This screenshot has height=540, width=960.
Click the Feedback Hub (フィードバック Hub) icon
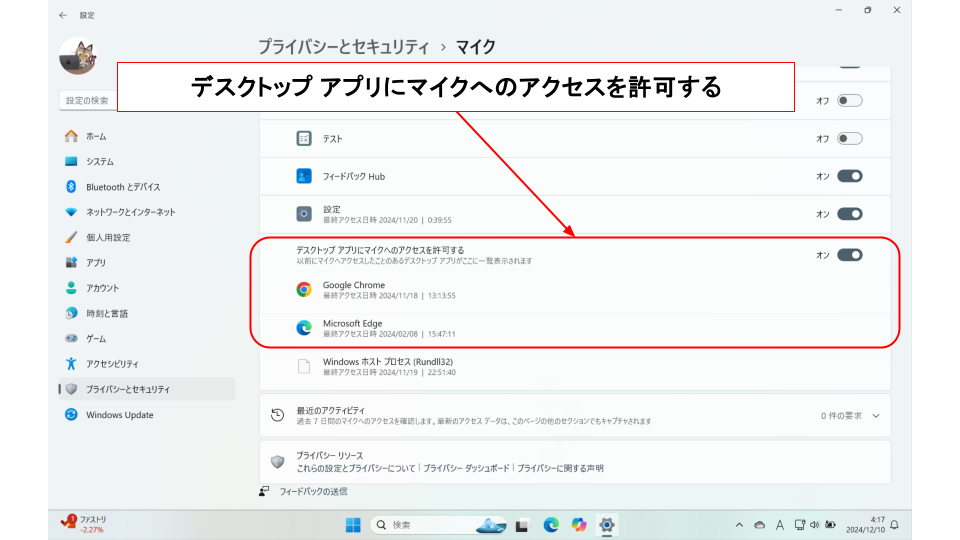[304, 176]
